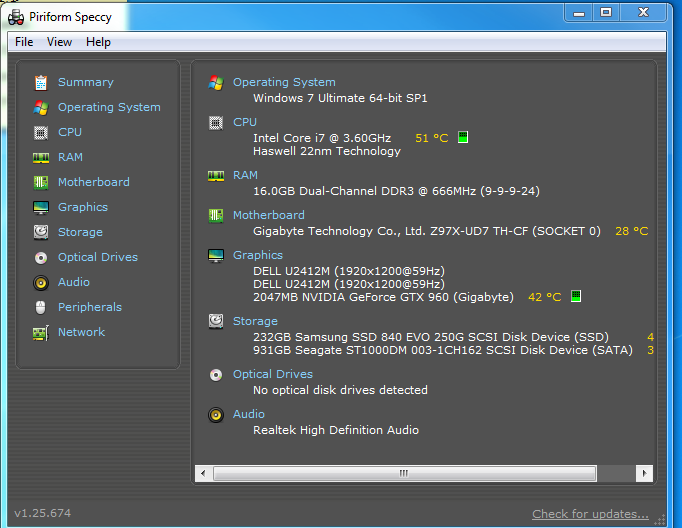The width and height of the screenshot is (682, 528).
Task: Click the Peripherals mouse icon in sidebar
Action: click(40, 307)
